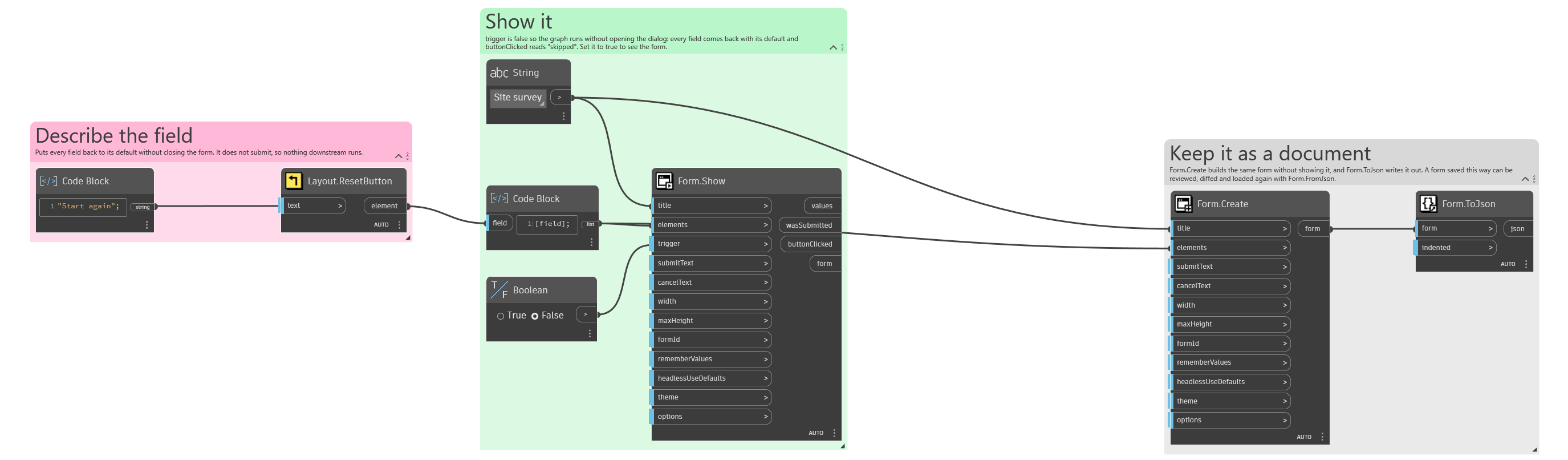Click Form.Show values output port
Image resolution: width=1568 pixels, height=460 pixels.
(822, 206)
